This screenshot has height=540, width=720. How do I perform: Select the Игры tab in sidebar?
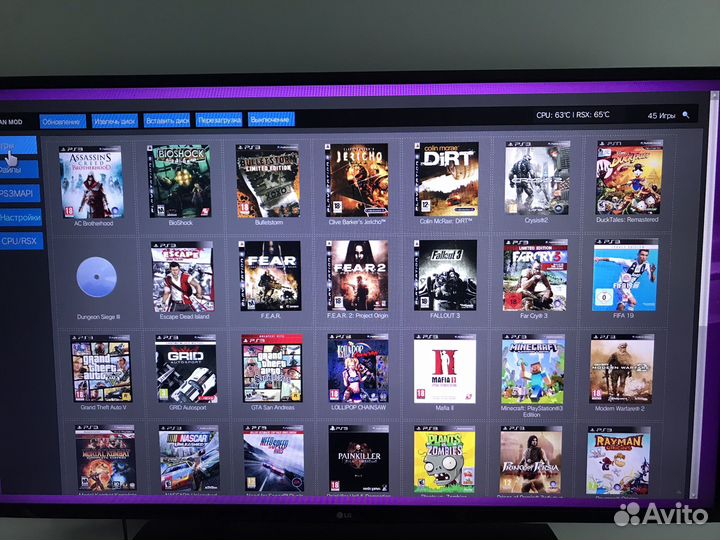pos(17,146)
